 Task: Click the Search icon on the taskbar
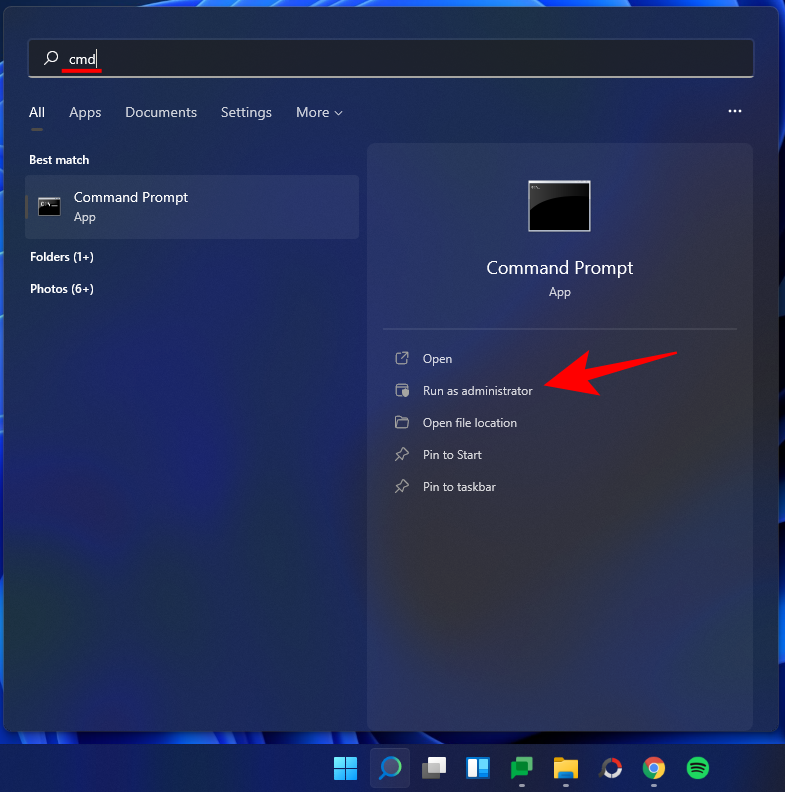point(390,768)
